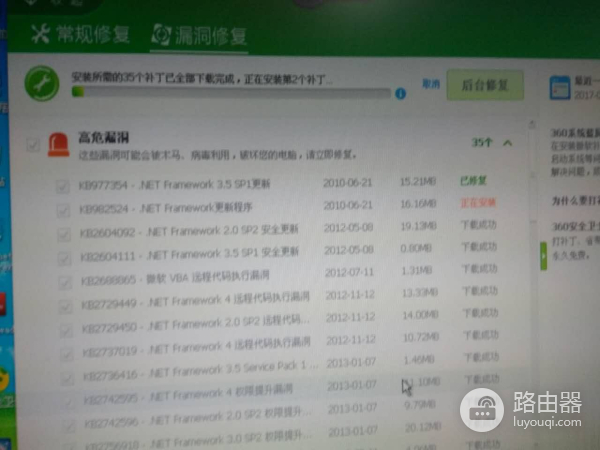Toggle checkbox for KB977354 patch
The image size is (600, 450).
click(x=62, y=186)
